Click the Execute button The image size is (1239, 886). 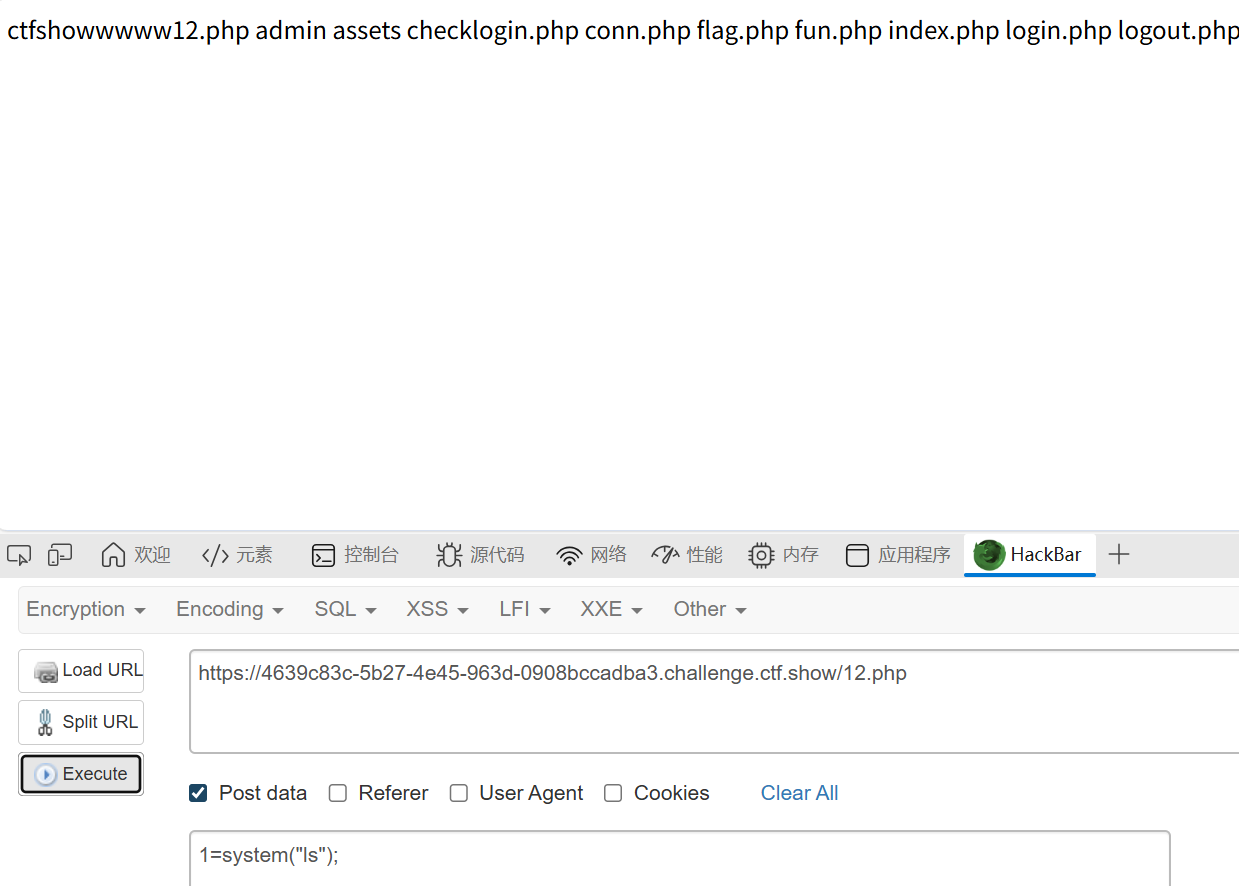81,774
